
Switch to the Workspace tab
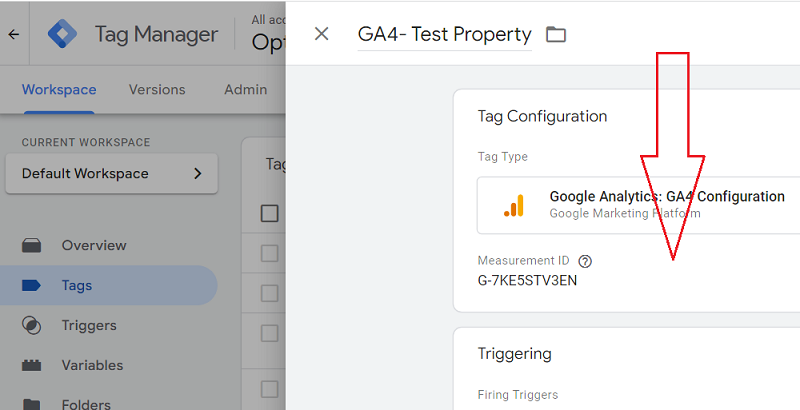click(x=59, y=90)
